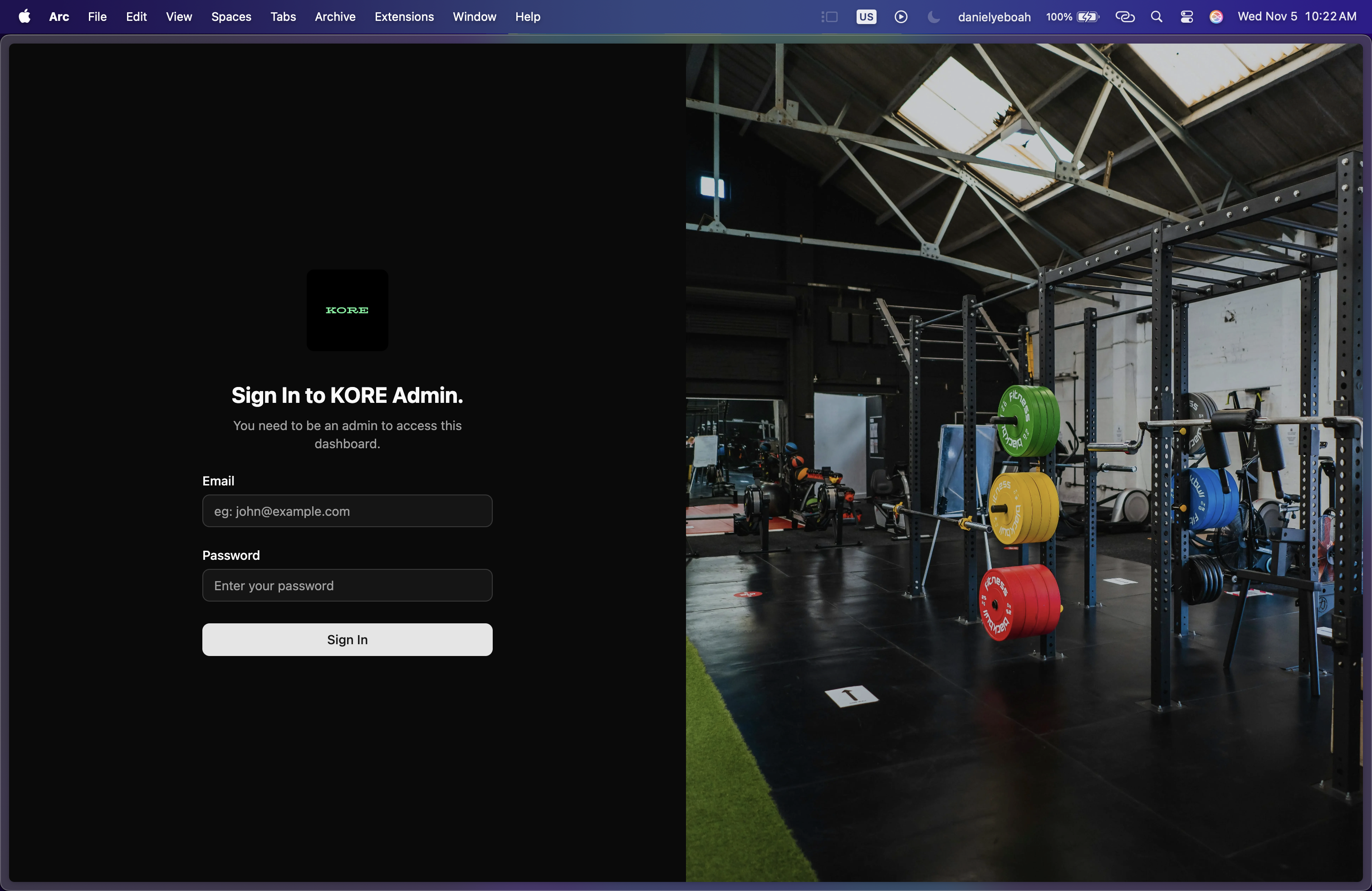Open the Apple menu

24,17
